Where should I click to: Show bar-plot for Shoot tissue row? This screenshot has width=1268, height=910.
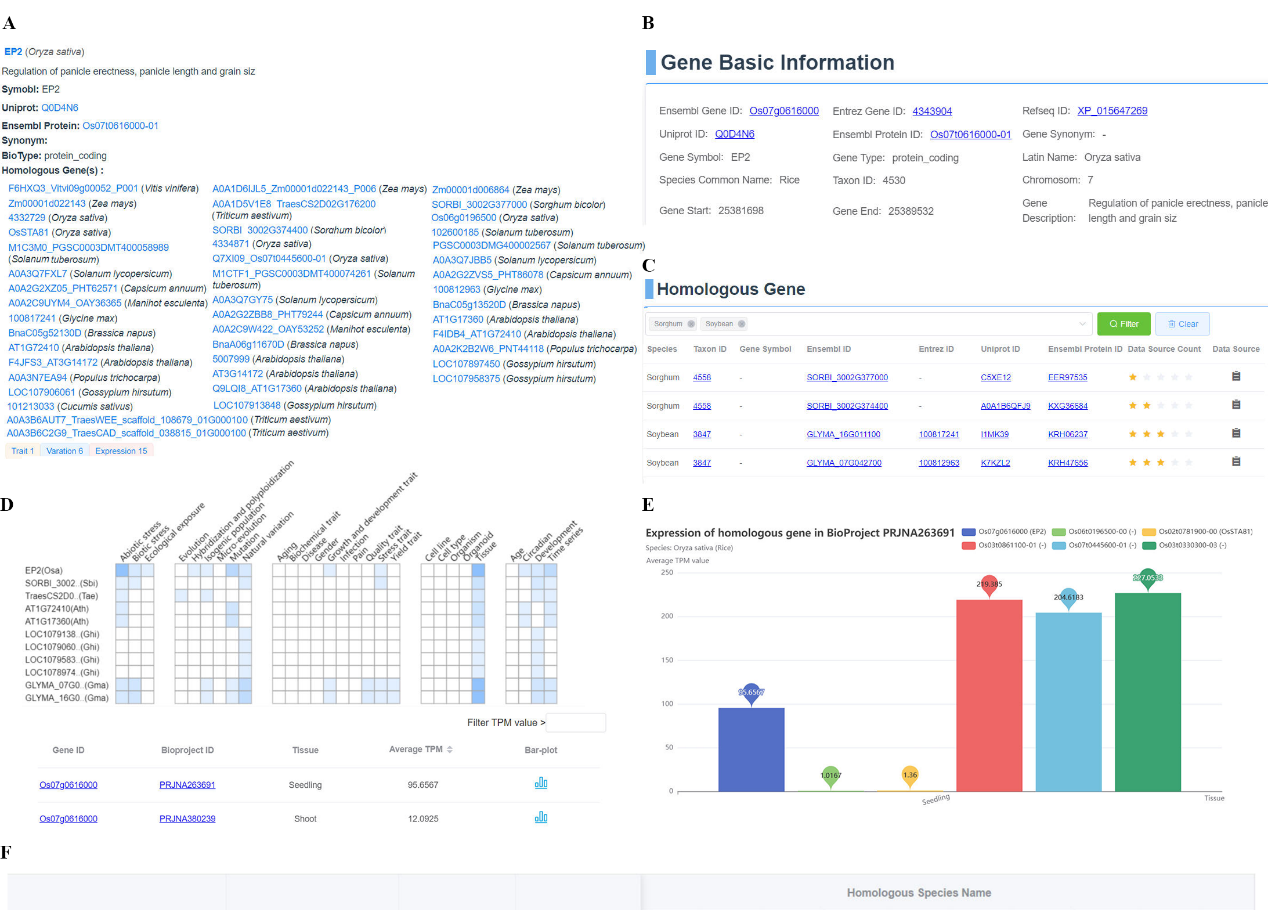[x=541, y=817]
